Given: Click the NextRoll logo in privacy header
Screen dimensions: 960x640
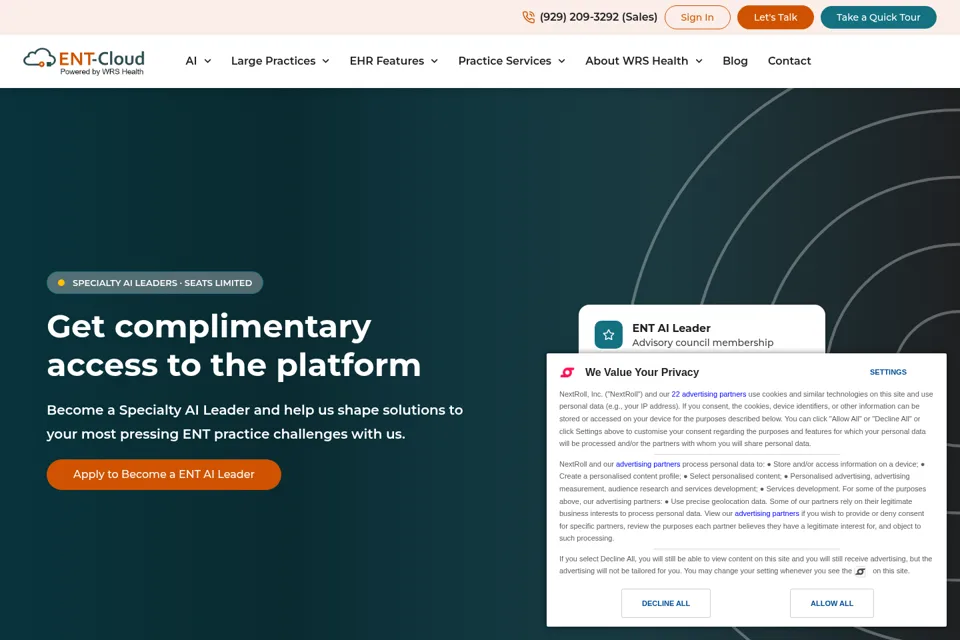Looking at the screenshot, I should click(568, 372).
